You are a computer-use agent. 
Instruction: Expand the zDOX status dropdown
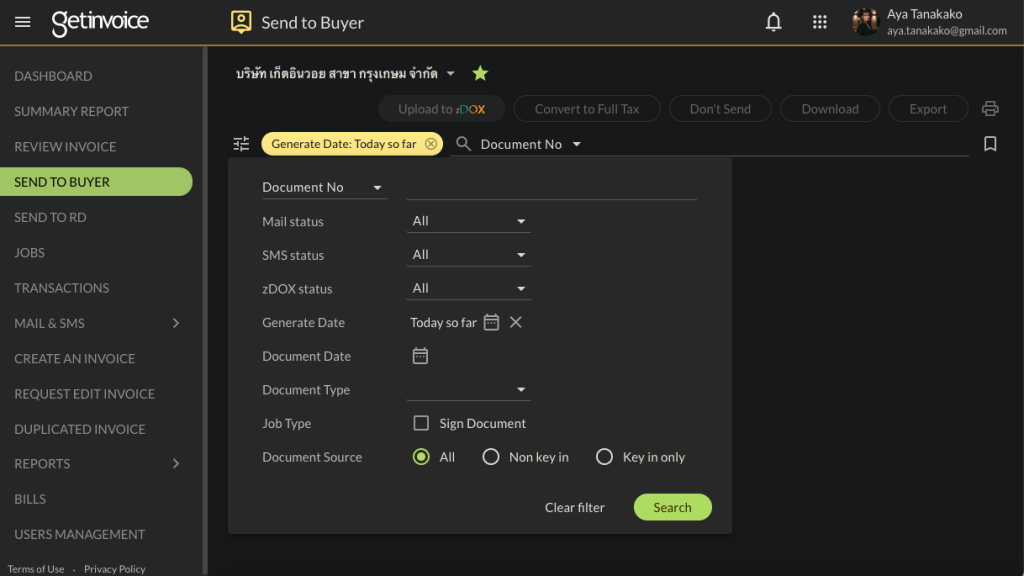pyautogui.click(x=468, y=288)
